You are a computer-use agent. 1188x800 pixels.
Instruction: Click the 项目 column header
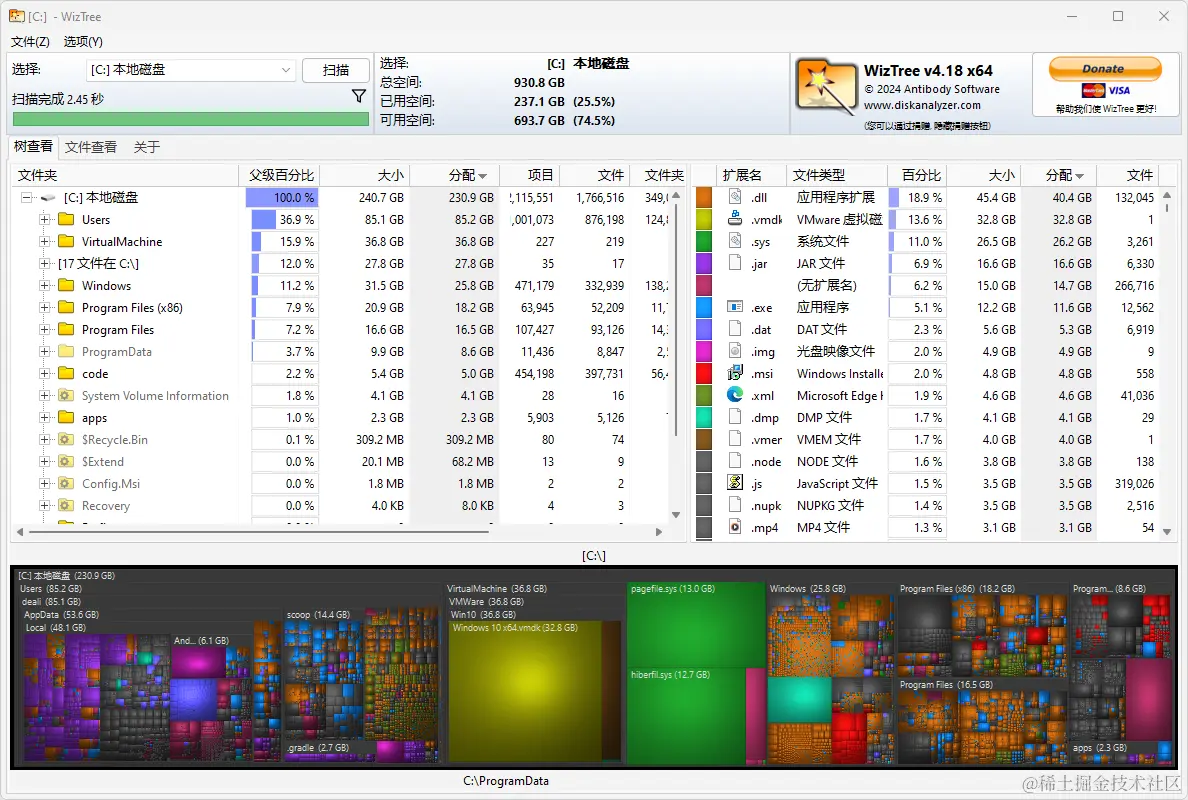pos(529,176)
